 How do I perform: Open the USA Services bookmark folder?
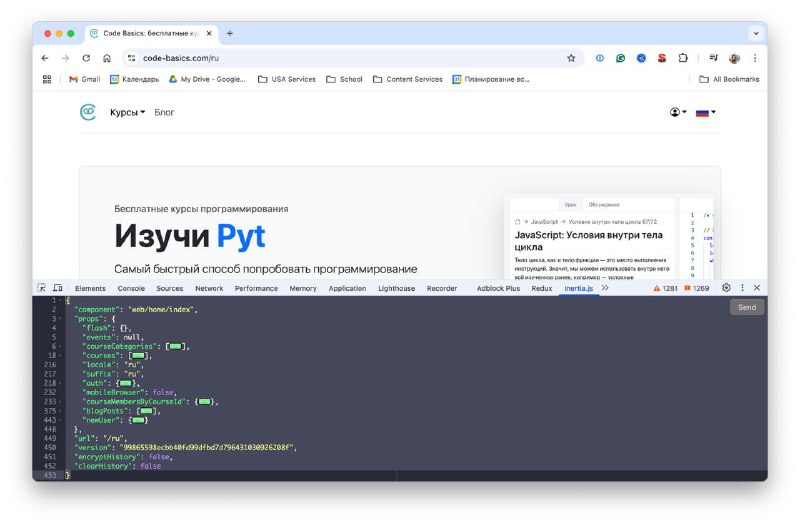coord(287,79)
